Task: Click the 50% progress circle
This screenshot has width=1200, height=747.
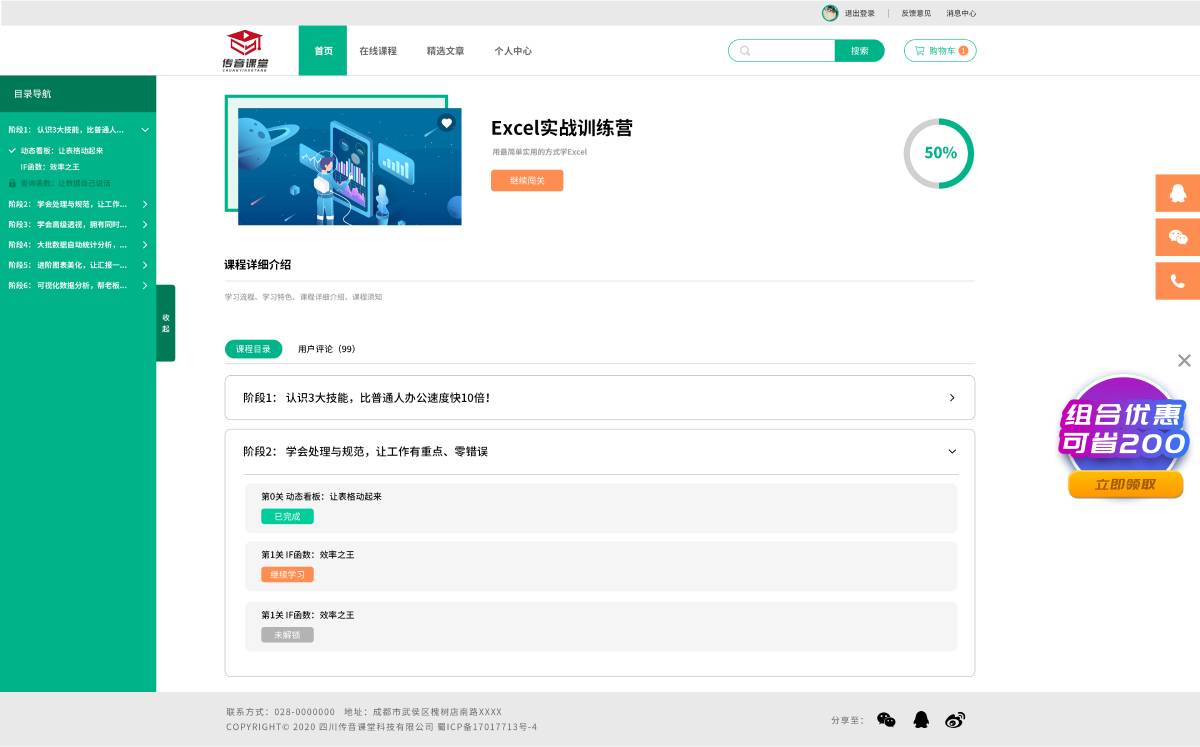Action: (x=938, y=153)
